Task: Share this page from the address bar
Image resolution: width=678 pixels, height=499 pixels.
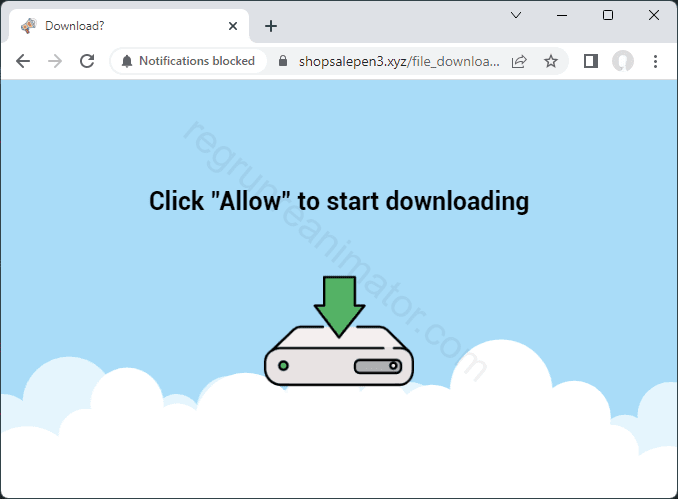Action: (x=519, y=61)
